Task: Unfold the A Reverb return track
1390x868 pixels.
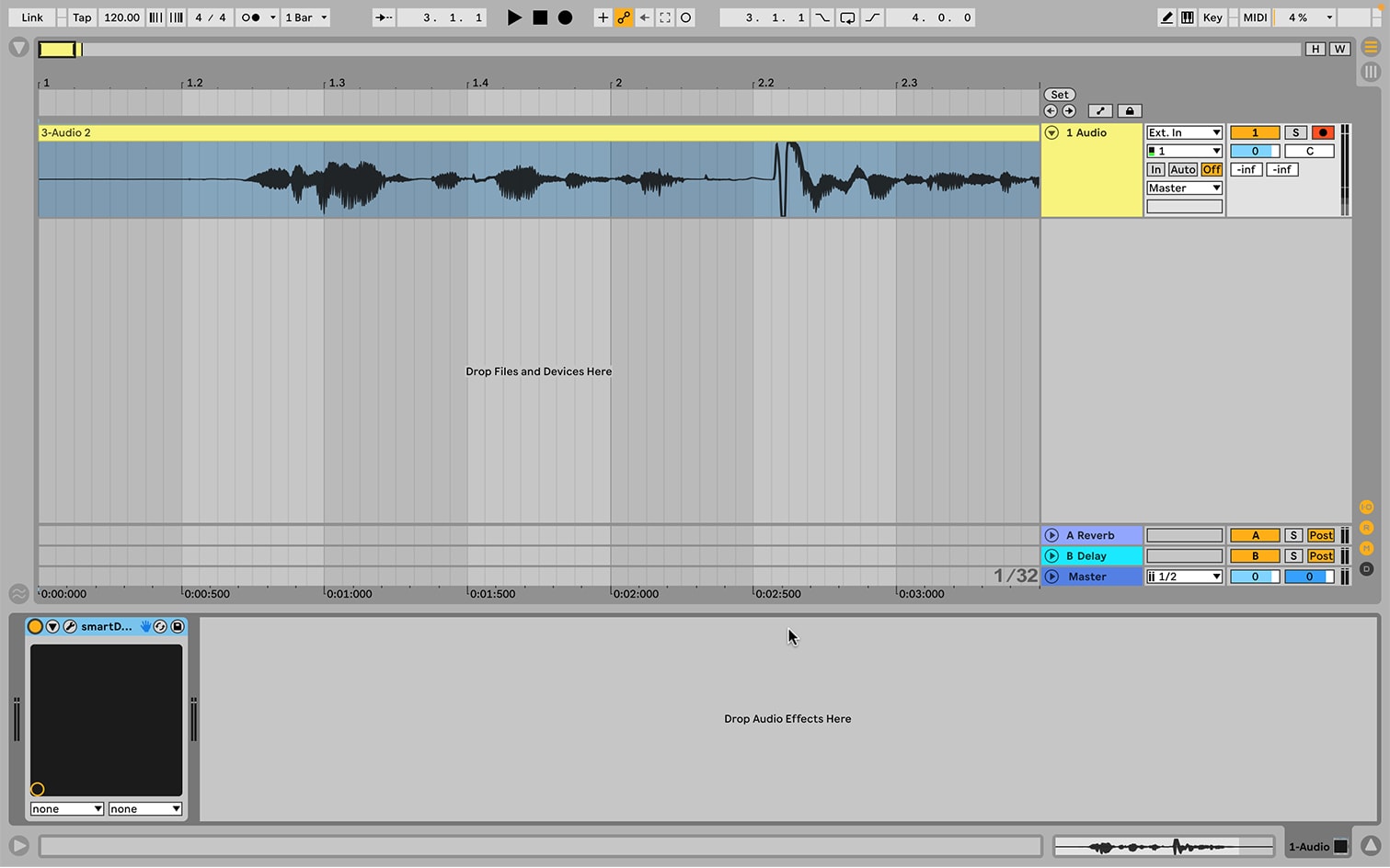Action: [x=1051, y=535]
